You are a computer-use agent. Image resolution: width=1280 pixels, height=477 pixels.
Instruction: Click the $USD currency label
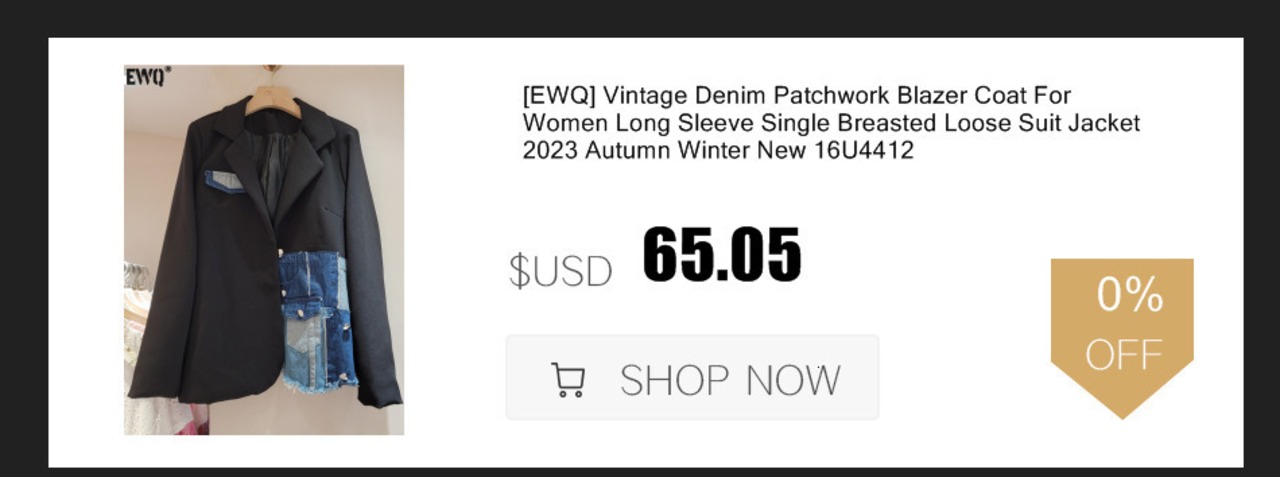coord(560,271)
